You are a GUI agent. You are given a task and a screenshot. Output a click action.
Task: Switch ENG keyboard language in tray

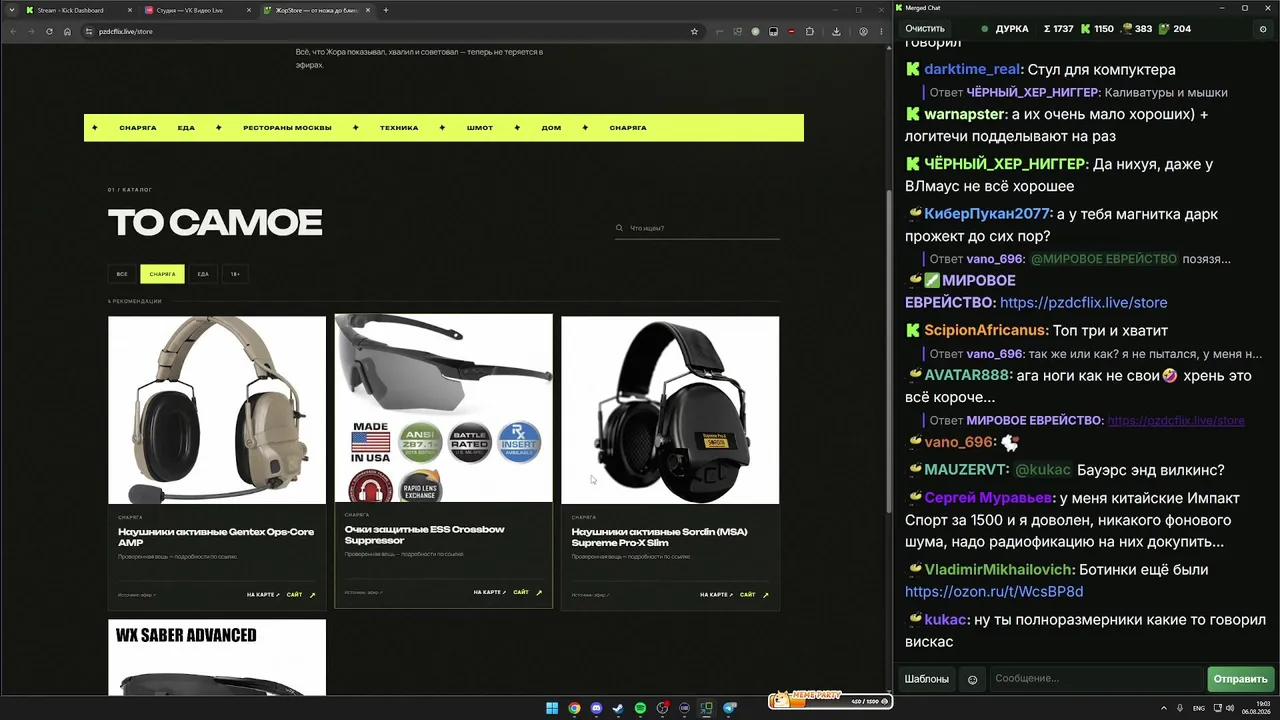coord(1200,708)
